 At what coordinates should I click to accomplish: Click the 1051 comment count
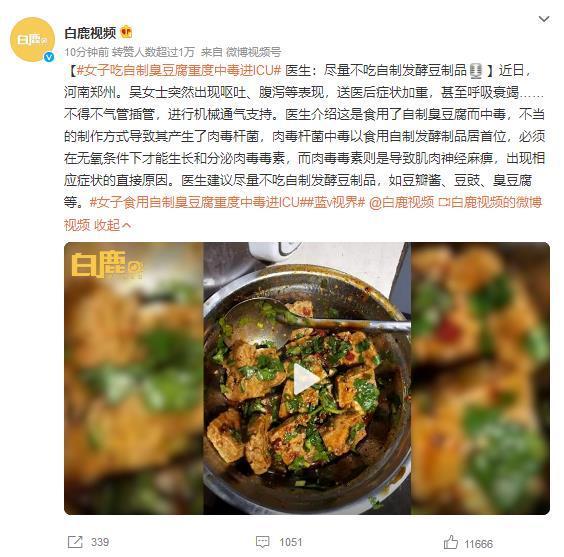pyautogui.click(x=291, y=542)
